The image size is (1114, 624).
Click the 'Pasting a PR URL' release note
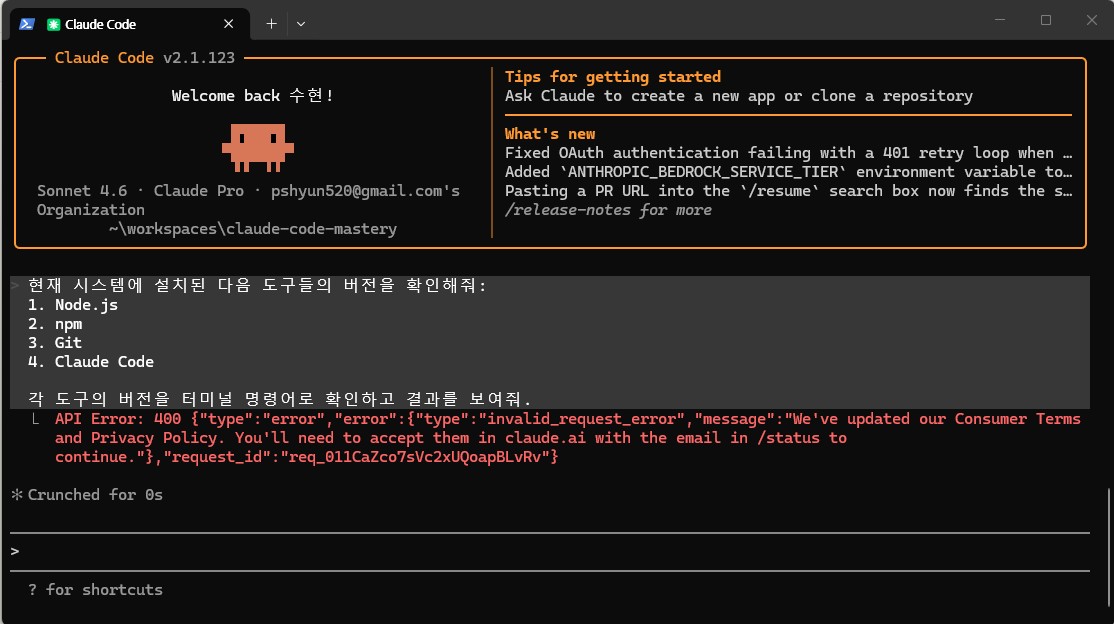(789, 190)
